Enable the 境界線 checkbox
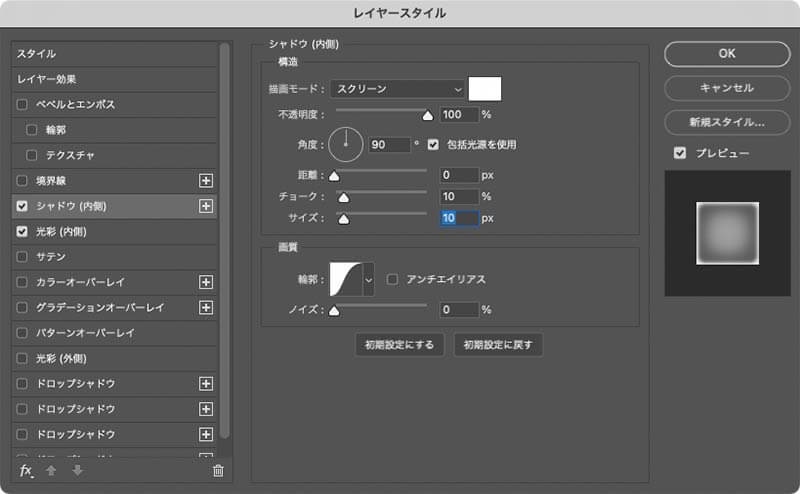This screenshot has height=494, width=800. (22, 181)
